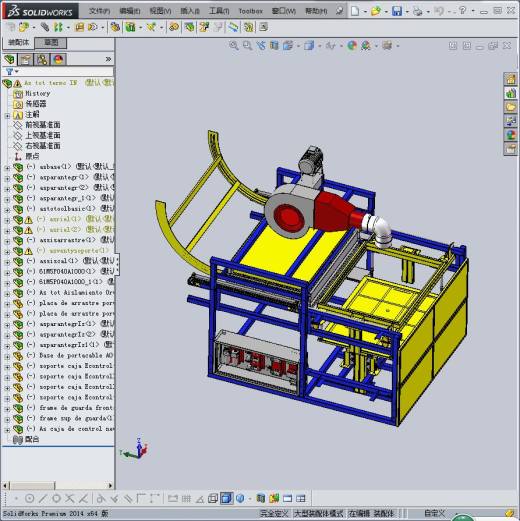Select the 前视基准面 plane
Viewport: 520px width, 521px height.
[x=43, y=125]
